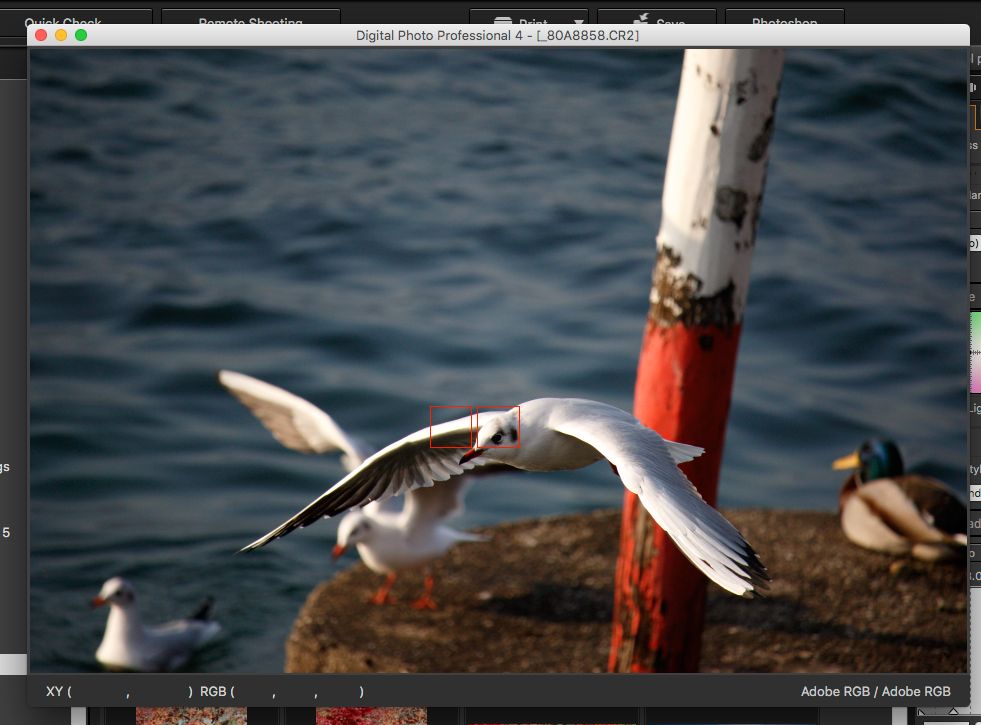Send the image with Photoshop button
Image resolution: width=981 pixels, height=725 pixels.
pos(784,20)
